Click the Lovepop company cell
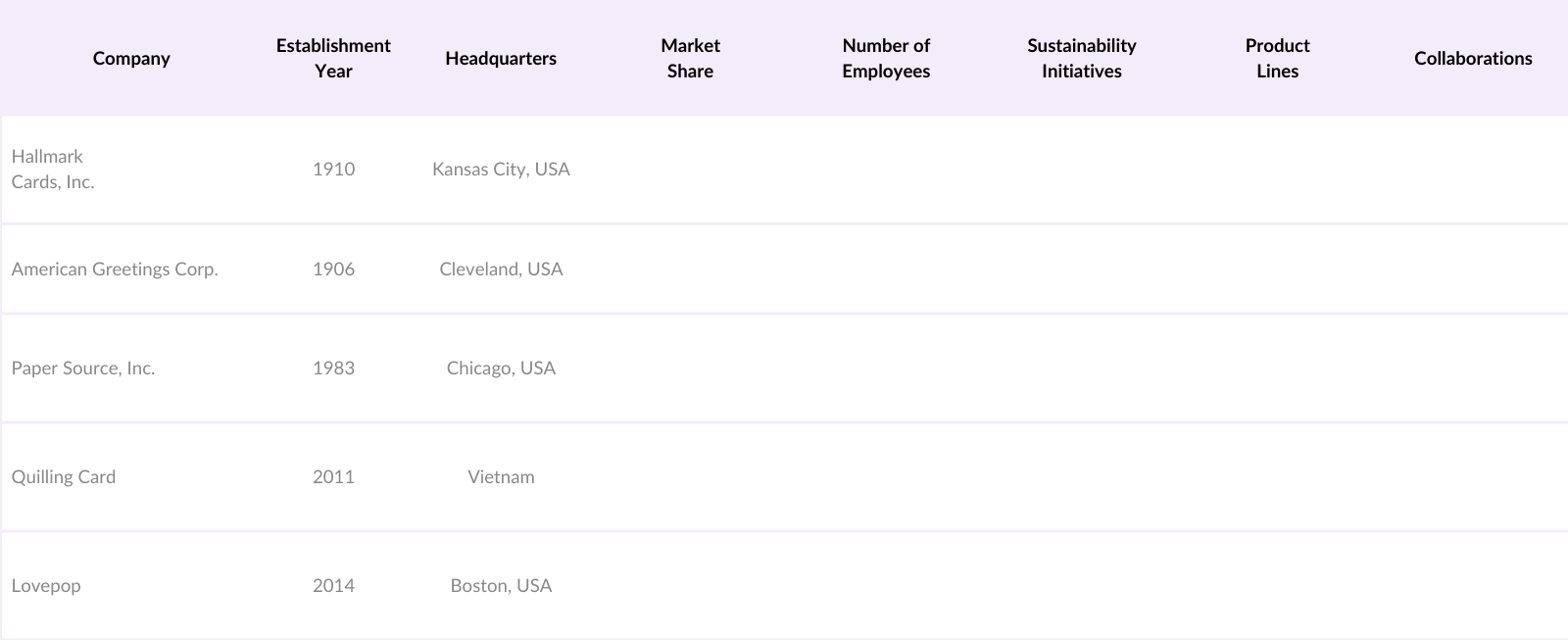The image size is (1568, 640). (46, 585)
